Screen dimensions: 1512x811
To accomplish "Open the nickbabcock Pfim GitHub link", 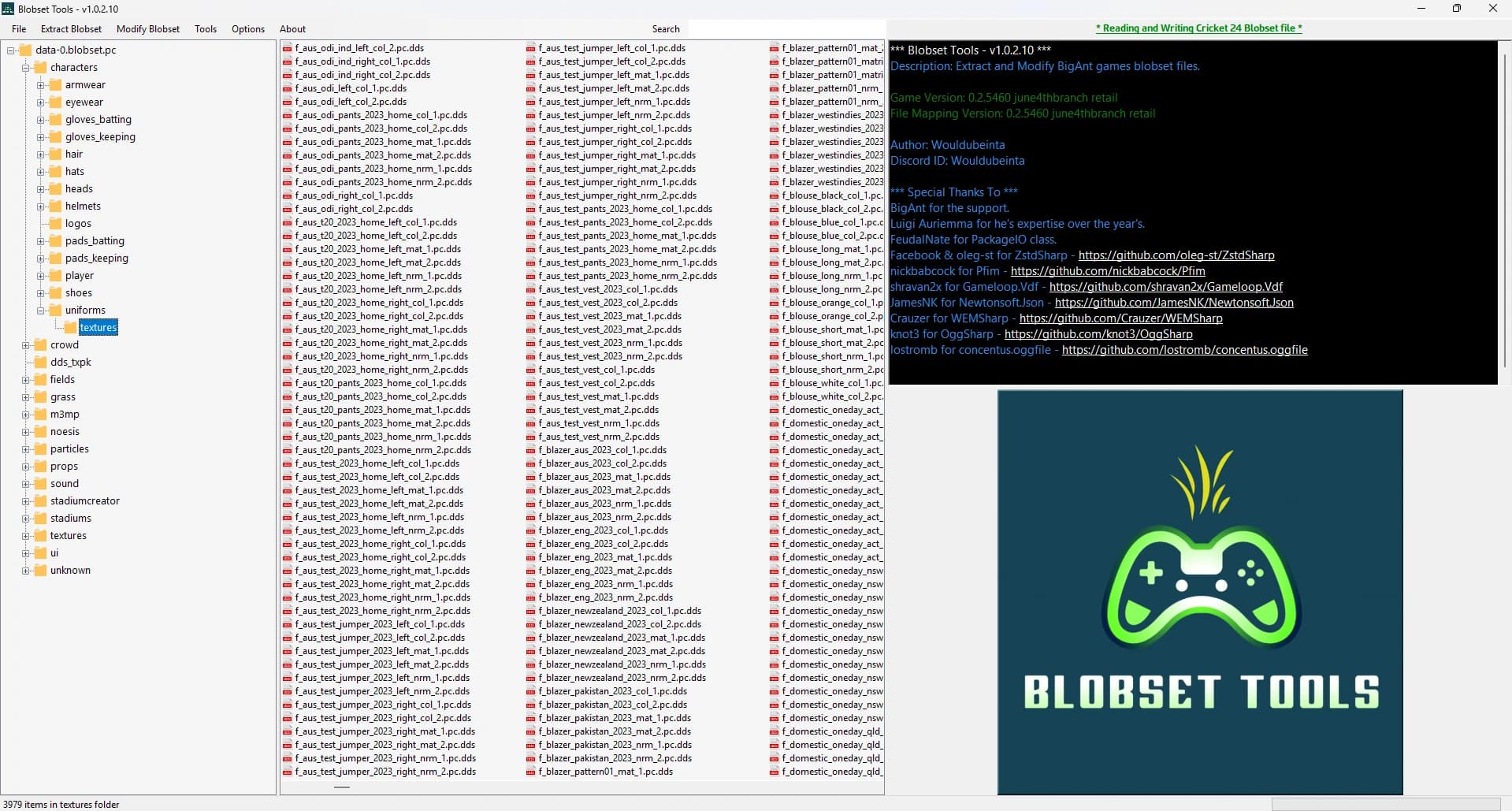I will [1108, 271].
